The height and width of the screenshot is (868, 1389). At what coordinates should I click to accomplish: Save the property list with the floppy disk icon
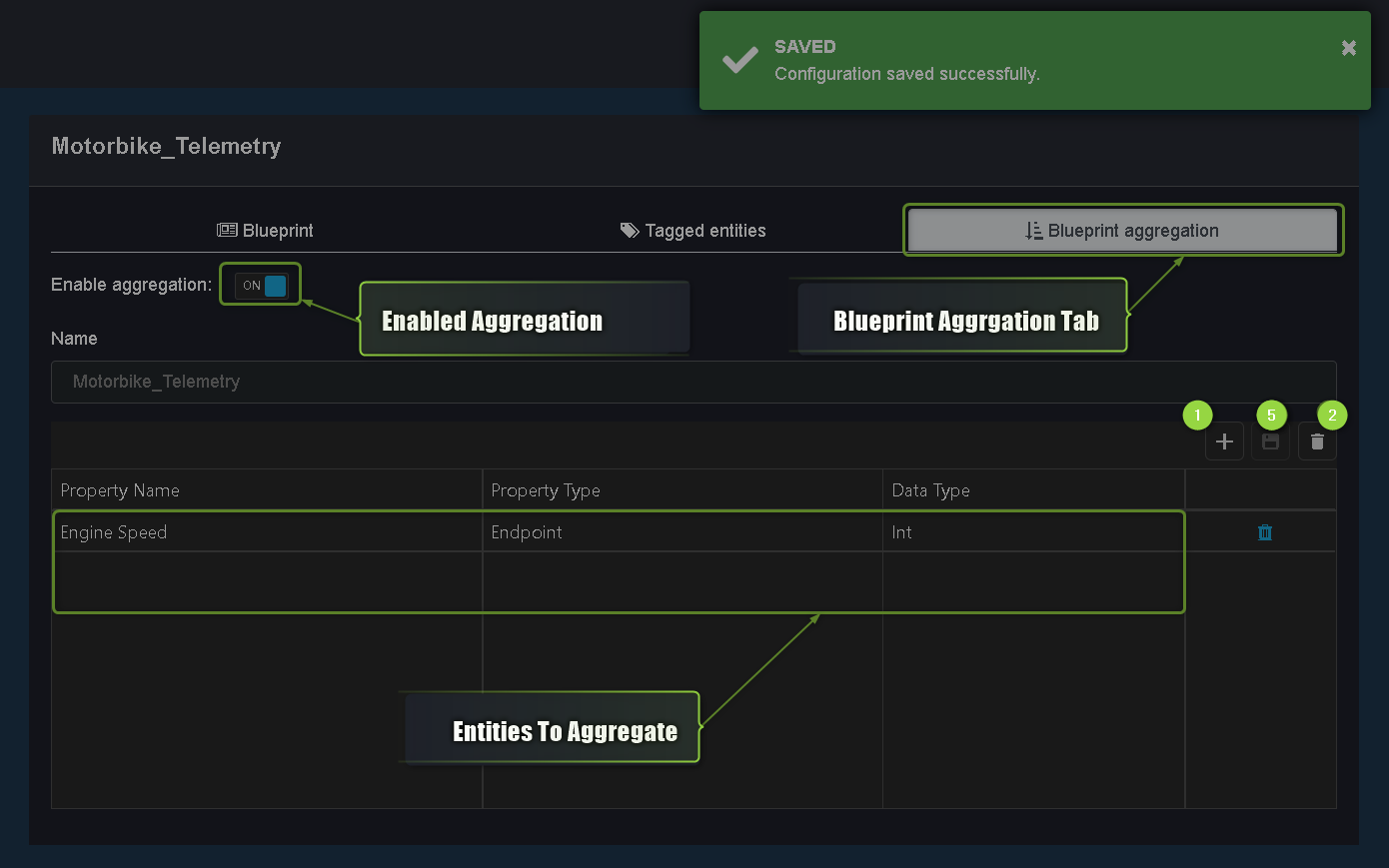pyautogui.click(x=1269, y=440)
